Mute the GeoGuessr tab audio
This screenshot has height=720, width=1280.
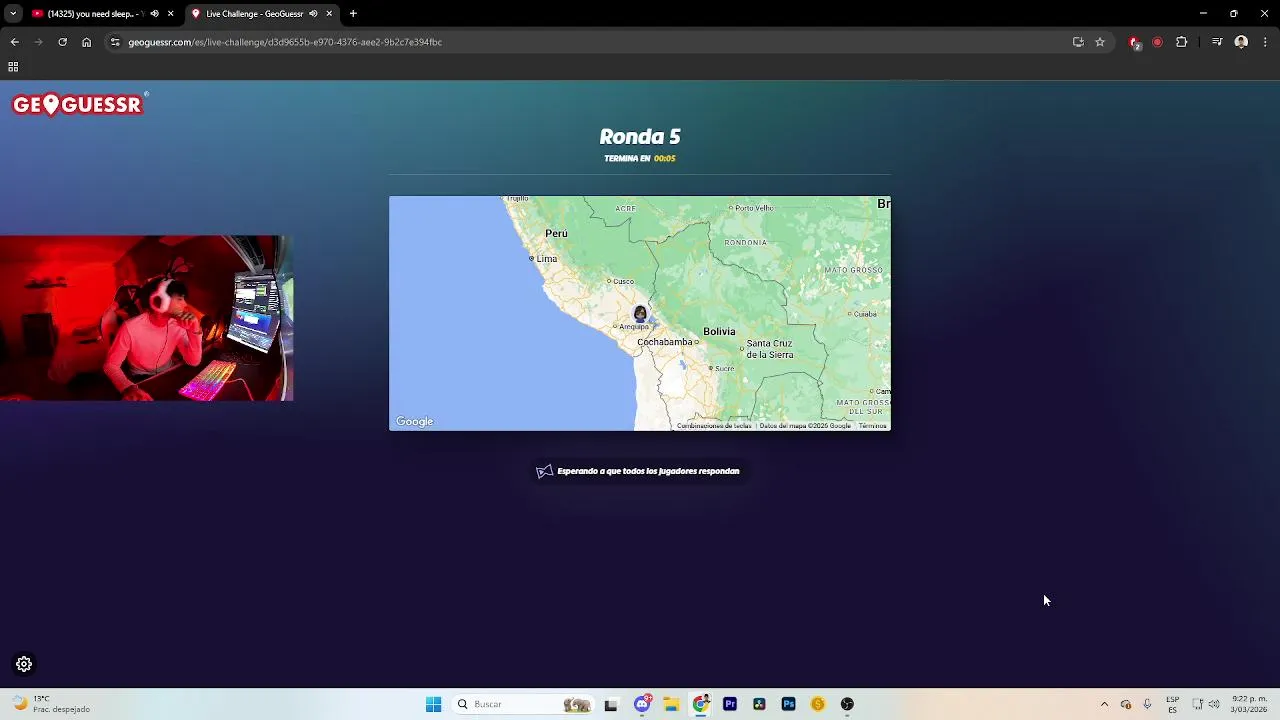313,14
